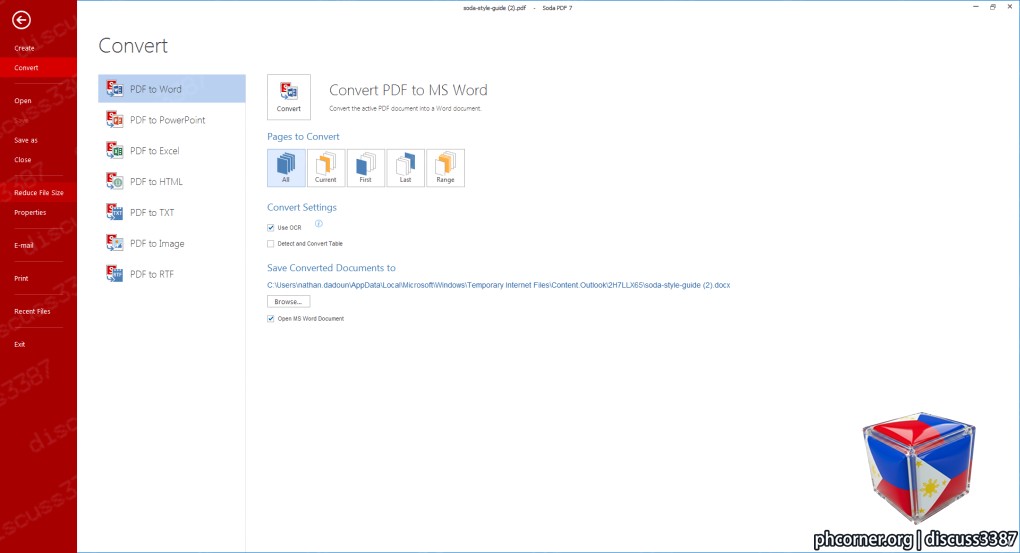Select PDF to HTML icon
Viewport: 1020px width, 553px height.
click(x=115, y=181)
